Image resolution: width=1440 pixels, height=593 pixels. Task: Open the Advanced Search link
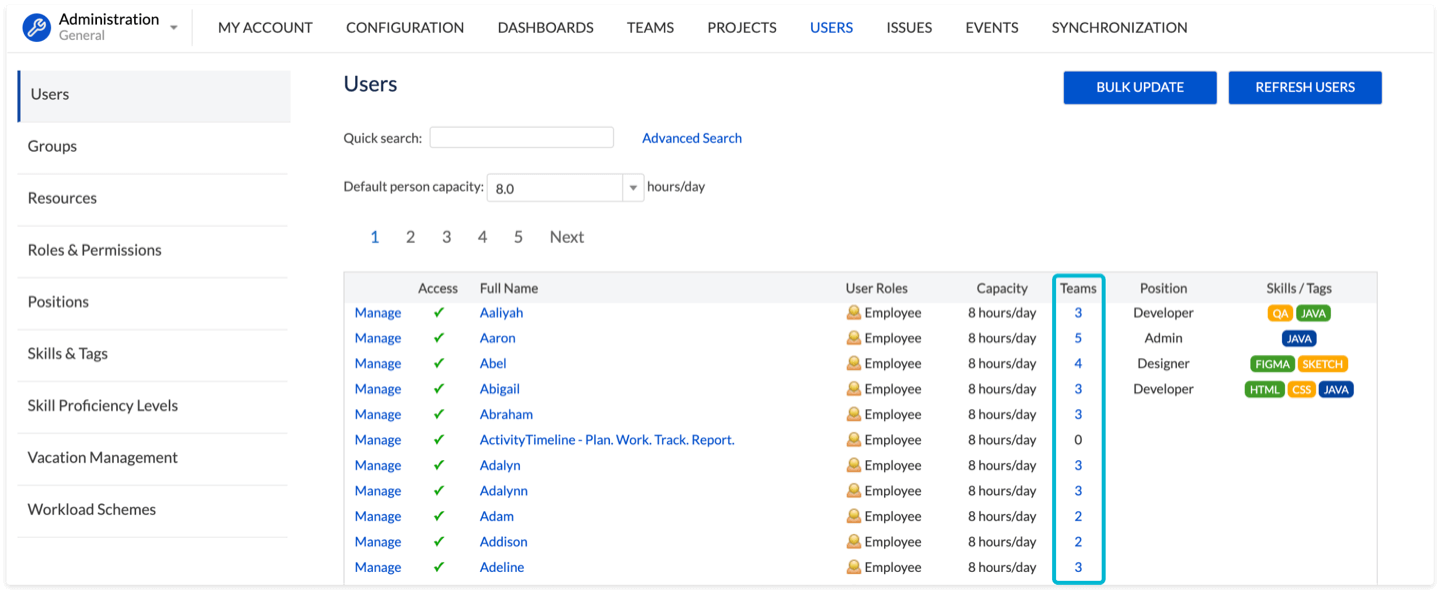(x=691, y=138)
